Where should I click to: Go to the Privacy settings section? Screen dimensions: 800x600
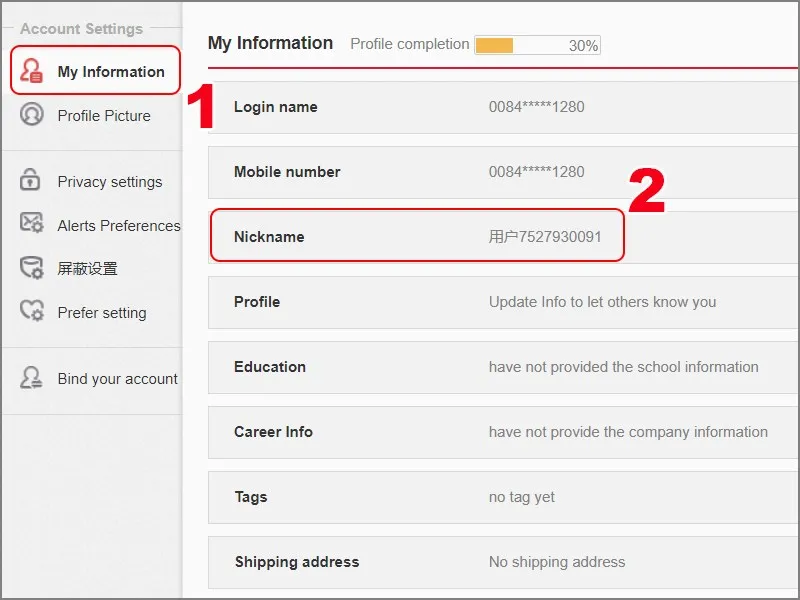click(111, 182)
